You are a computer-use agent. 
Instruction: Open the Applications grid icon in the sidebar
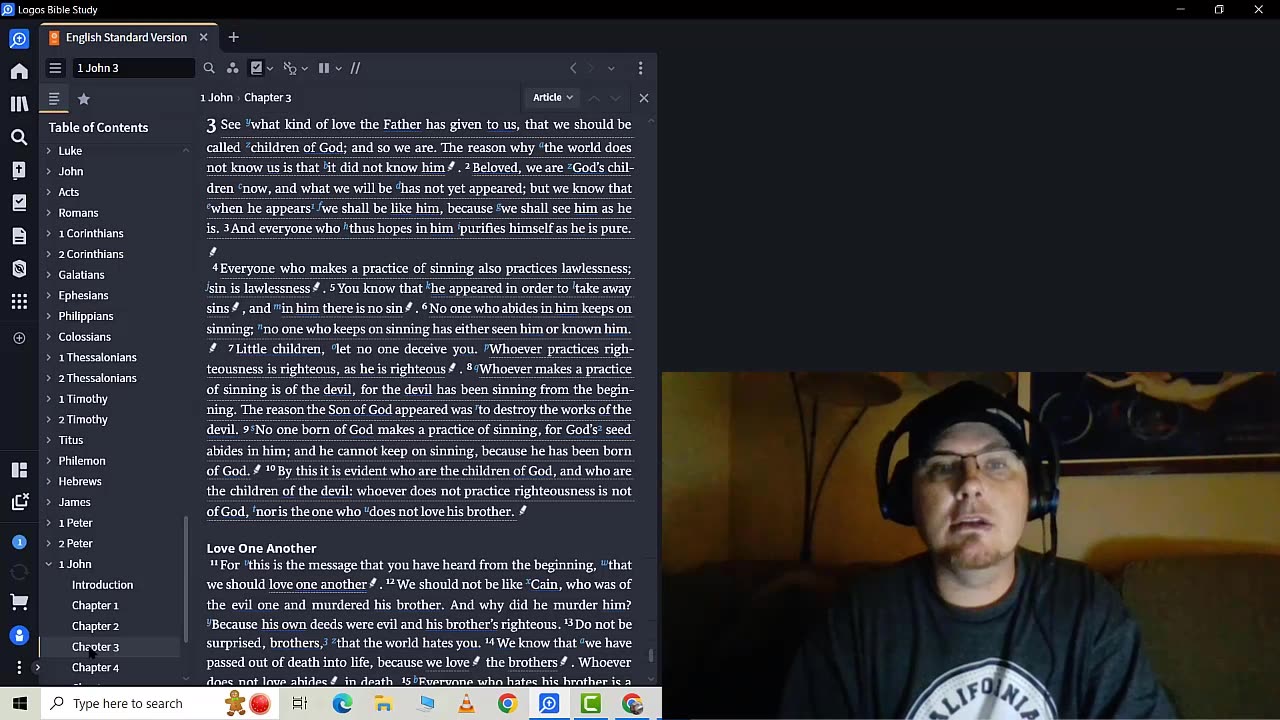coord(19,301)
